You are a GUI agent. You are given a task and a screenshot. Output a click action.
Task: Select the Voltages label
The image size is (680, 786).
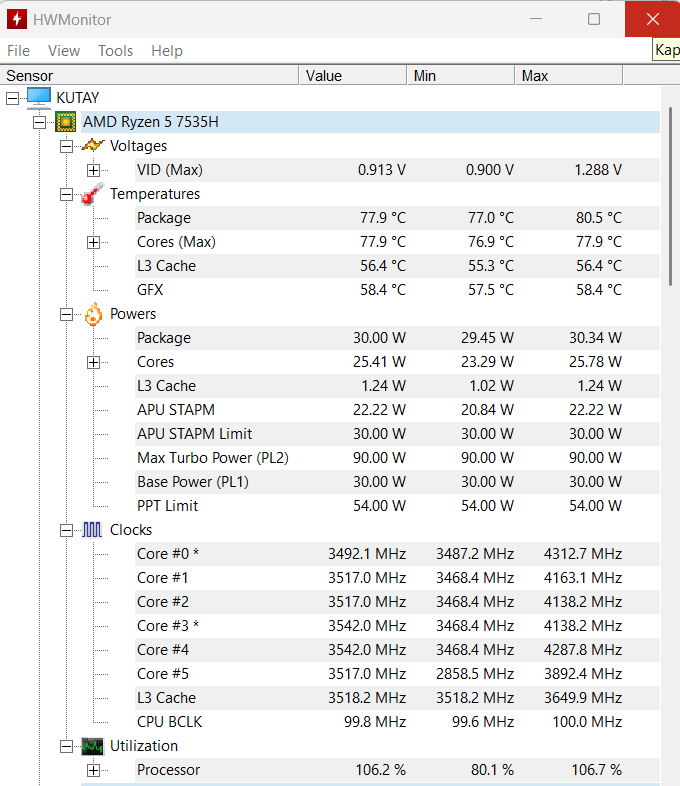(138, 146)
